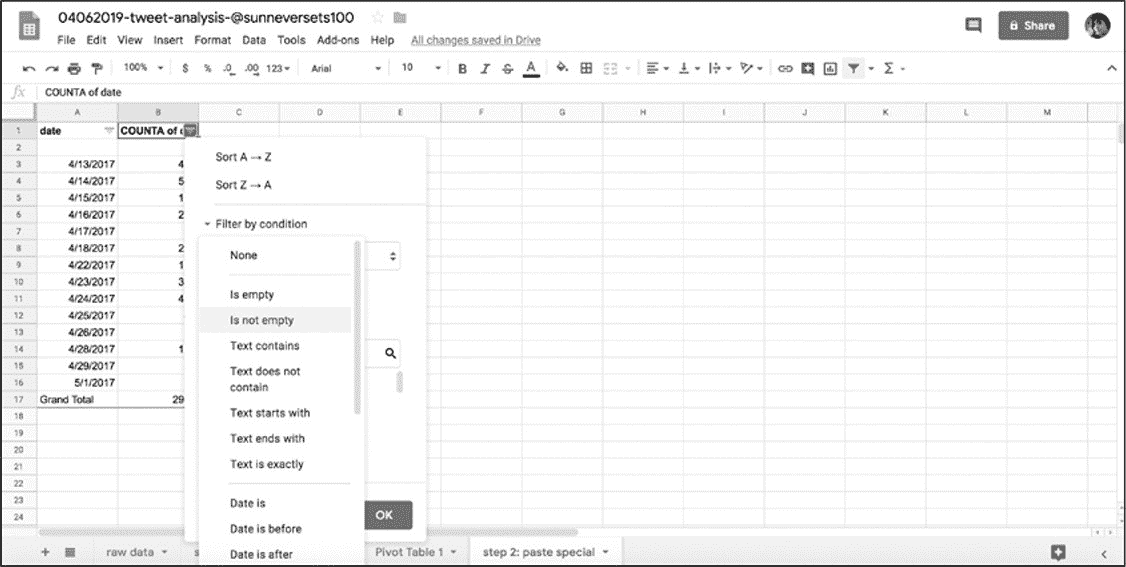Click the Share button
The image size is (1126, 567).
tap(1033, 26)
